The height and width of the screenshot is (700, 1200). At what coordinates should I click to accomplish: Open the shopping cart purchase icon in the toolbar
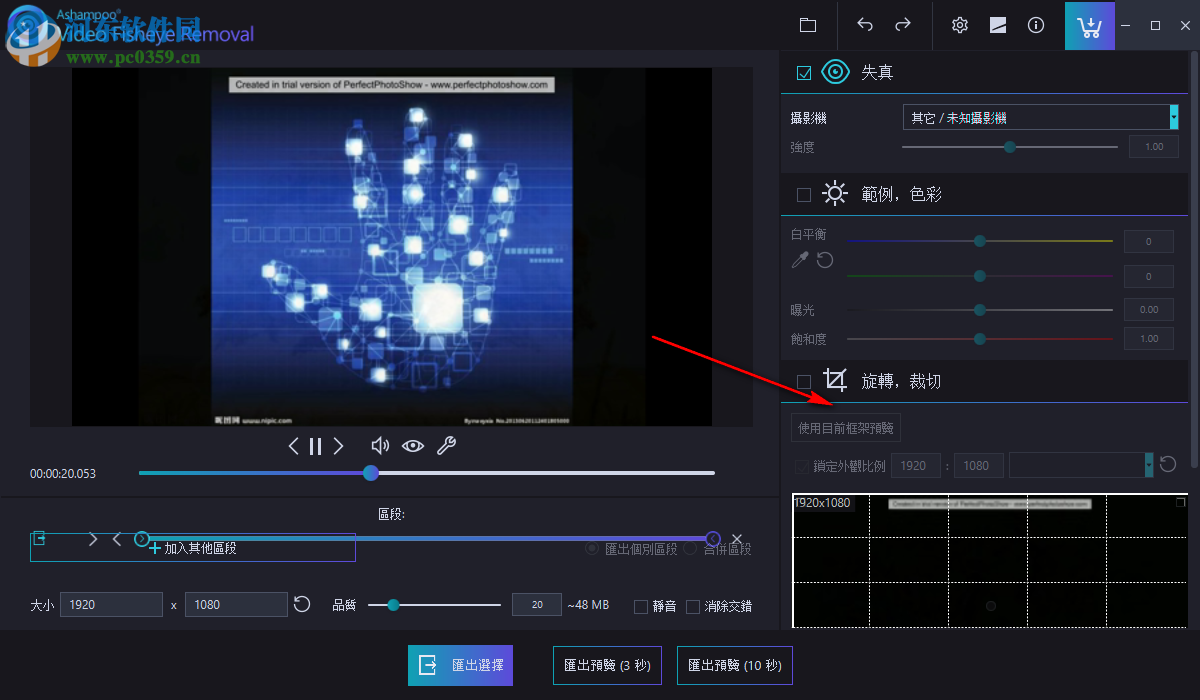[x=1089, y=25]
